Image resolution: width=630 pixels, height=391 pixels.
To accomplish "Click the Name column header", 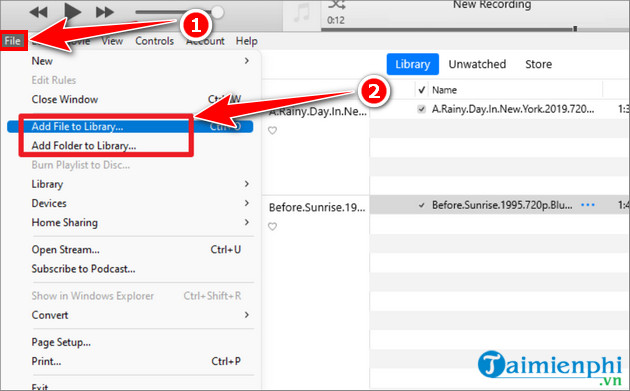I will (x=444, y=90).
